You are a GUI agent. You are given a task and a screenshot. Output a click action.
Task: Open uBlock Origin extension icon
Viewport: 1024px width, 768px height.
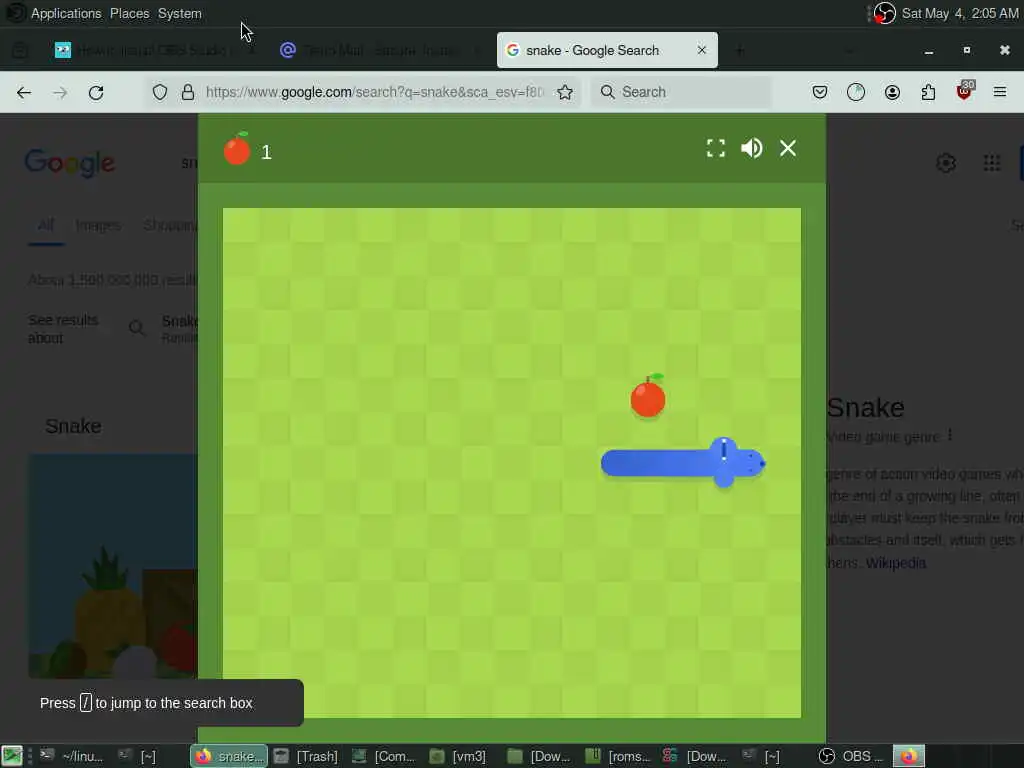coord(965,91)
